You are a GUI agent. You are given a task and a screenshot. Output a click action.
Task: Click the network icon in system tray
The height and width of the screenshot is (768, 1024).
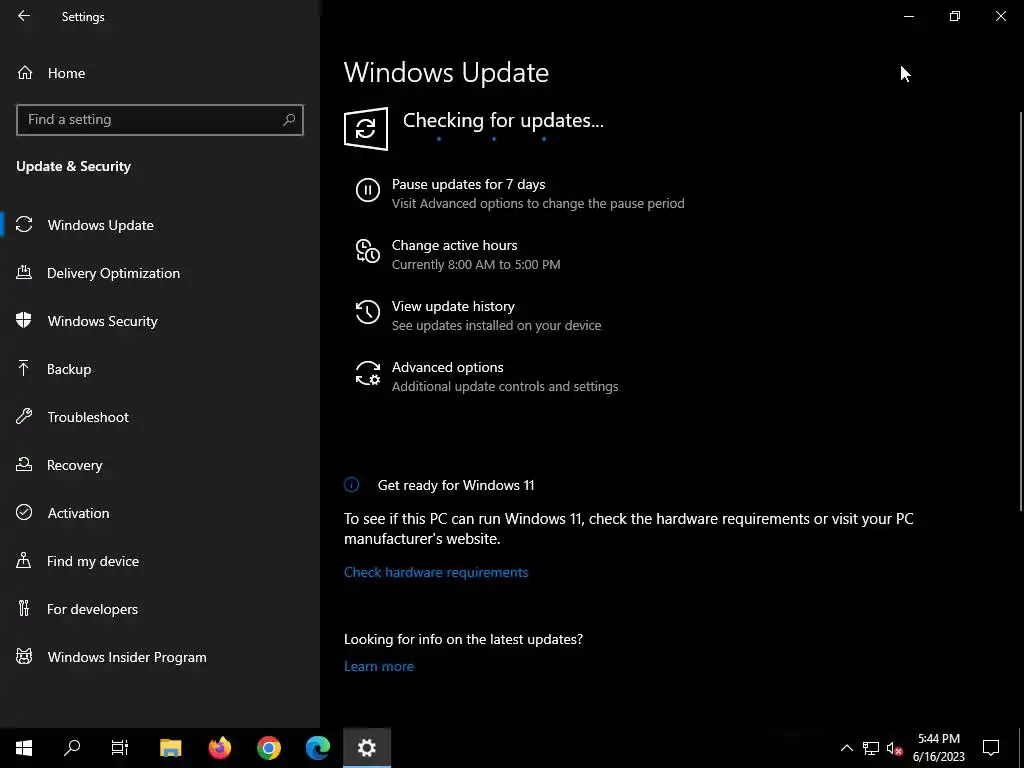point(871,748)
